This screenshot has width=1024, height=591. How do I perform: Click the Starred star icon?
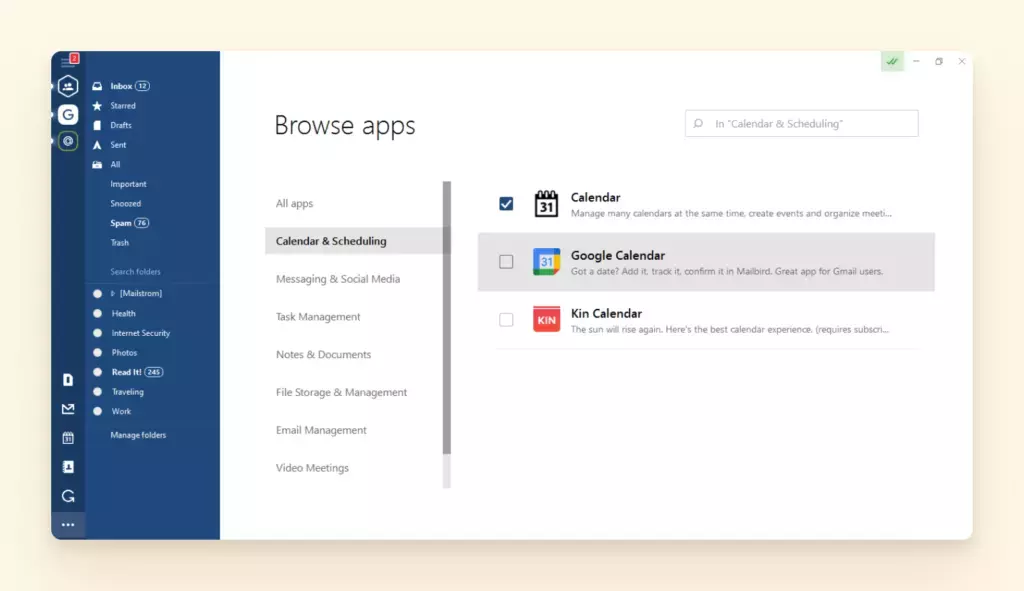tap(97, 105)
